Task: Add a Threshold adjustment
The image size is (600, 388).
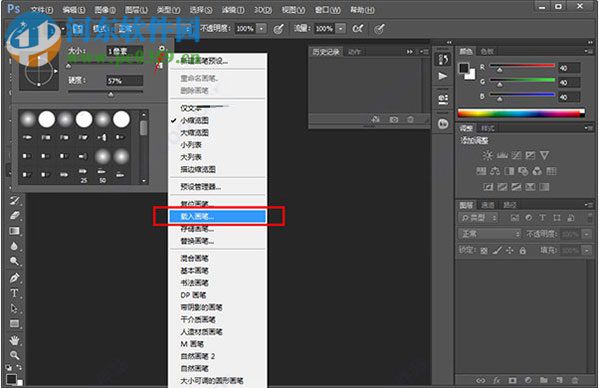Action: click(516, 187)
